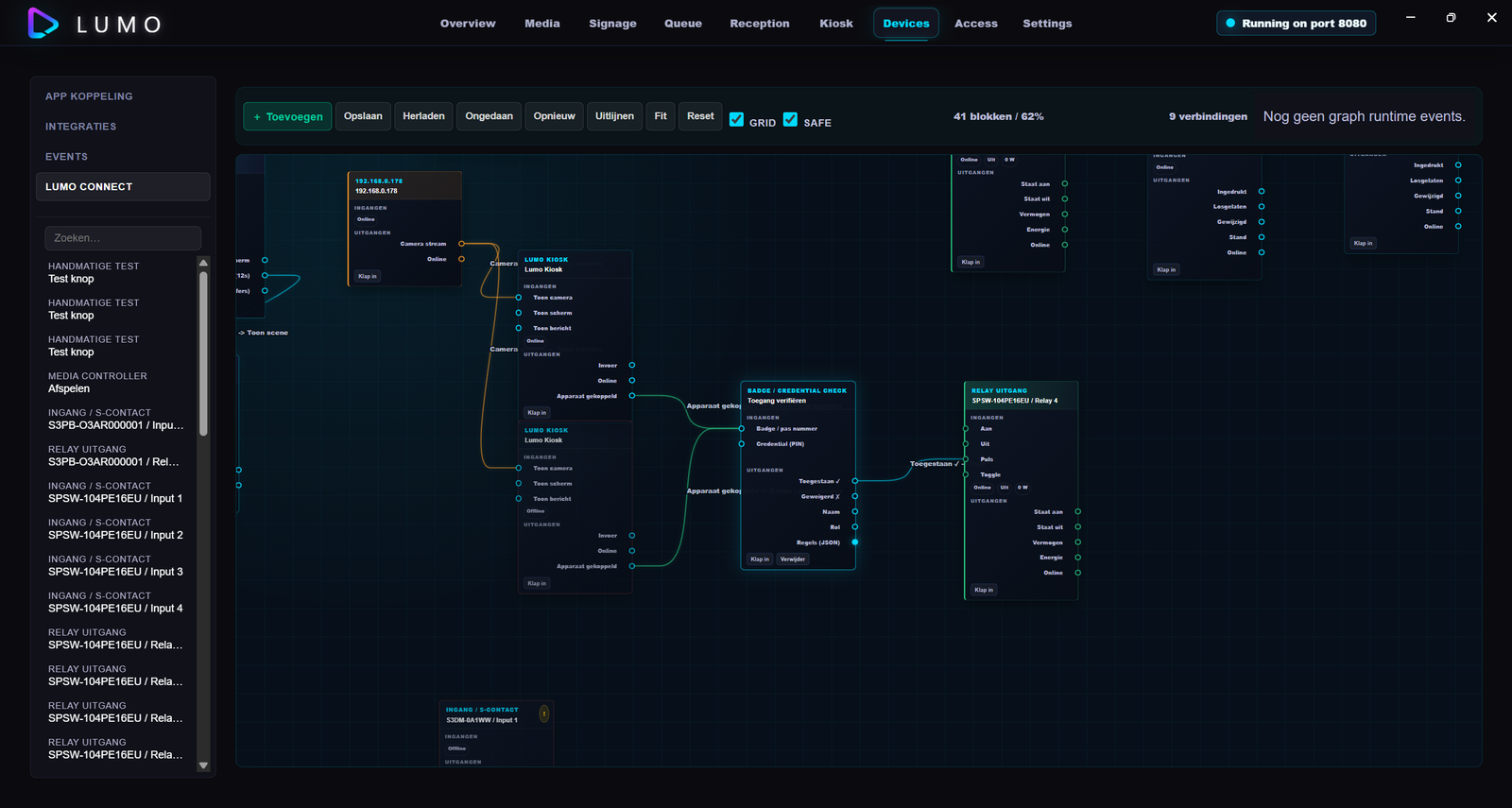Open the Signage tab
1512x808 pixels.
tap(612, 24)
